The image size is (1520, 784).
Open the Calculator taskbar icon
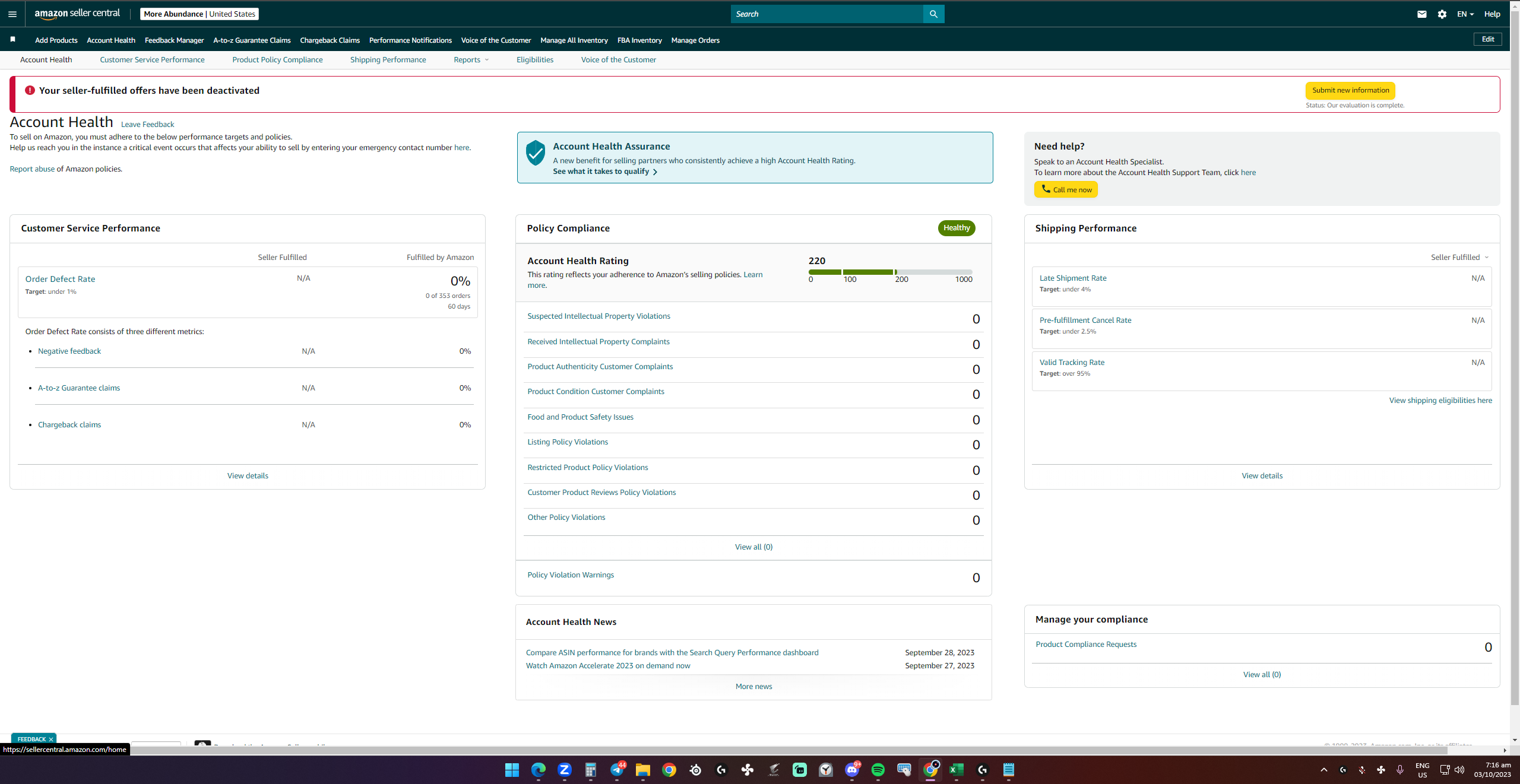coord(590,770)
